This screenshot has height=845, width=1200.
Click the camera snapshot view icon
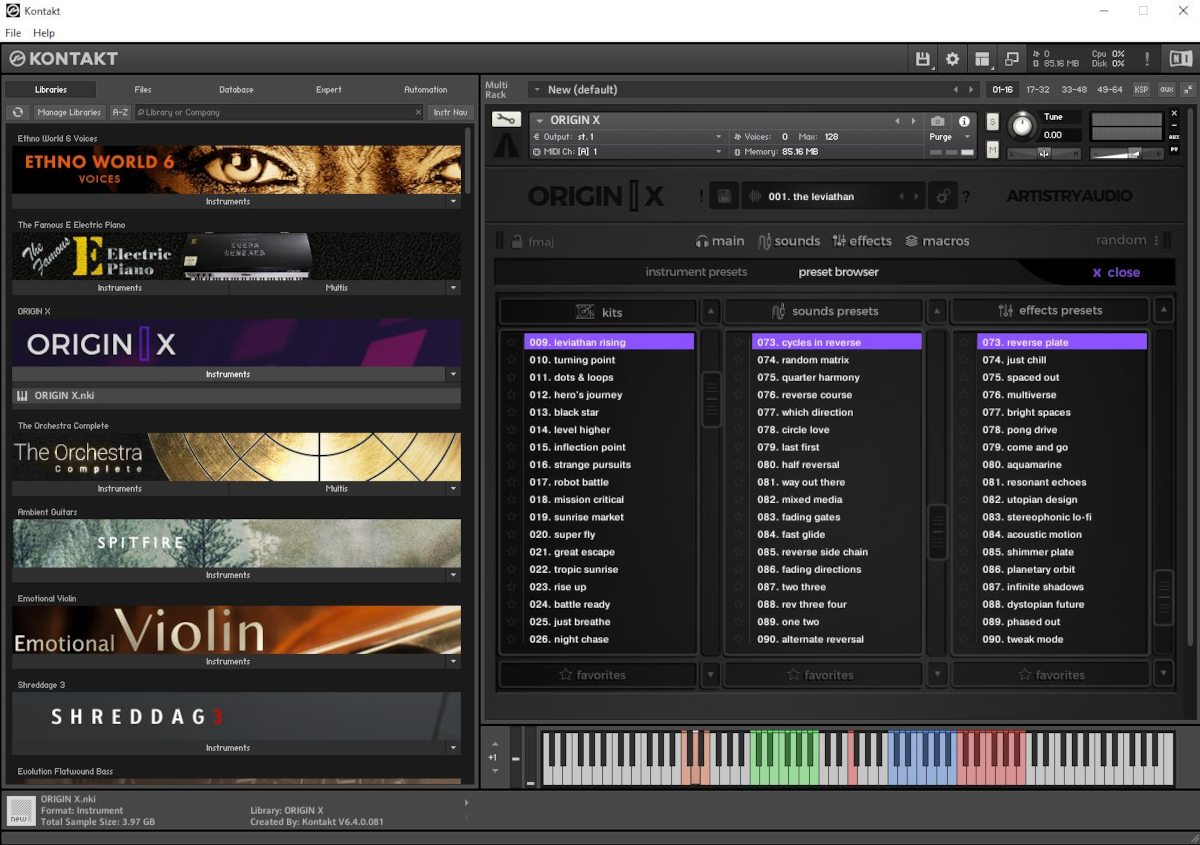[x=937, y=121]
